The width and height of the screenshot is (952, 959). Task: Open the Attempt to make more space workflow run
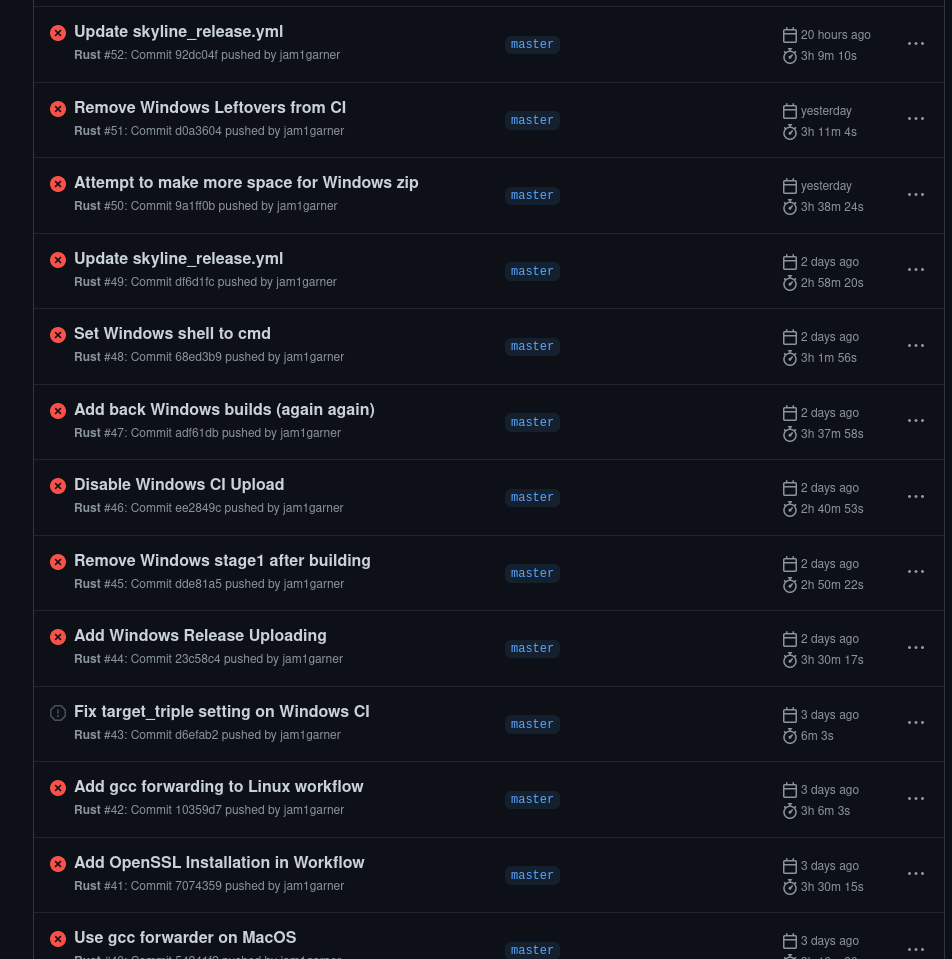(x=246, y=183)
